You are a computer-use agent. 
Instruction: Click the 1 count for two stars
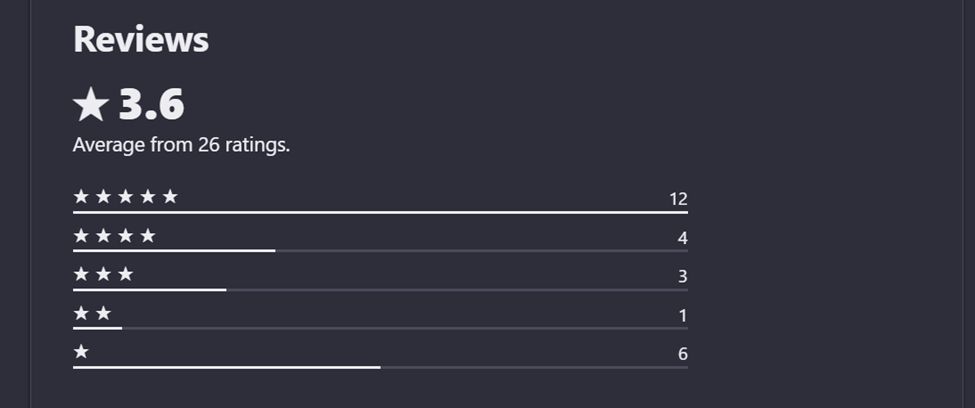[x=683, y=316]
